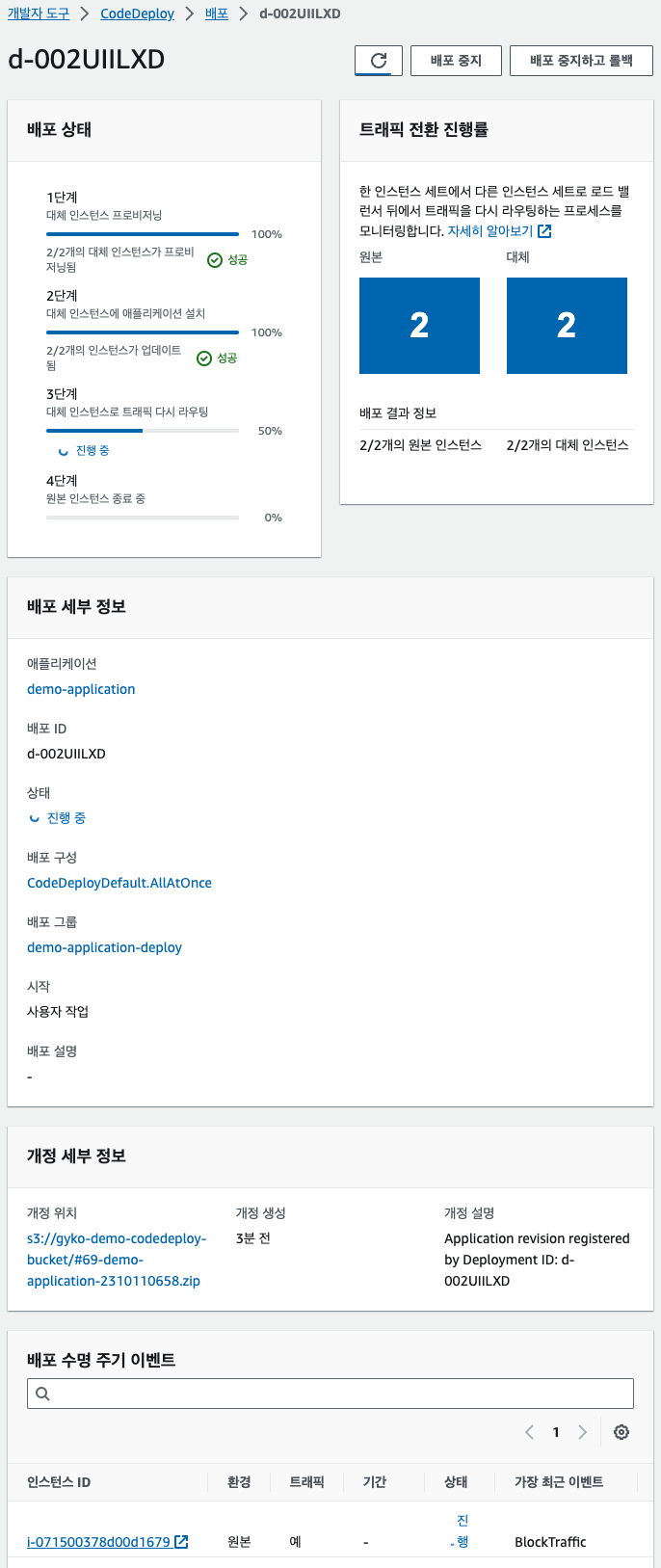Click the 상태 column header in events table
This screenshot has width=661, height=1568.
click(x=456, y=1482)
